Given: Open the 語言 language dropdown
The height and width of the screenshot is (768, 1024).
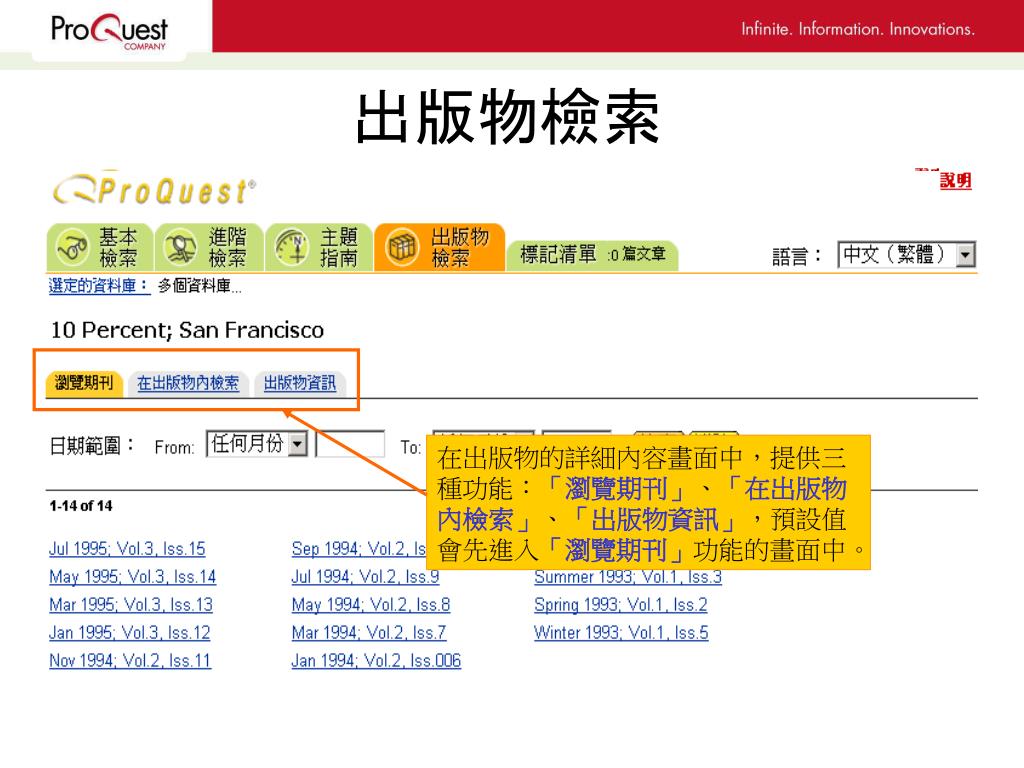Looking at the screenshot, I should (906, 254).
